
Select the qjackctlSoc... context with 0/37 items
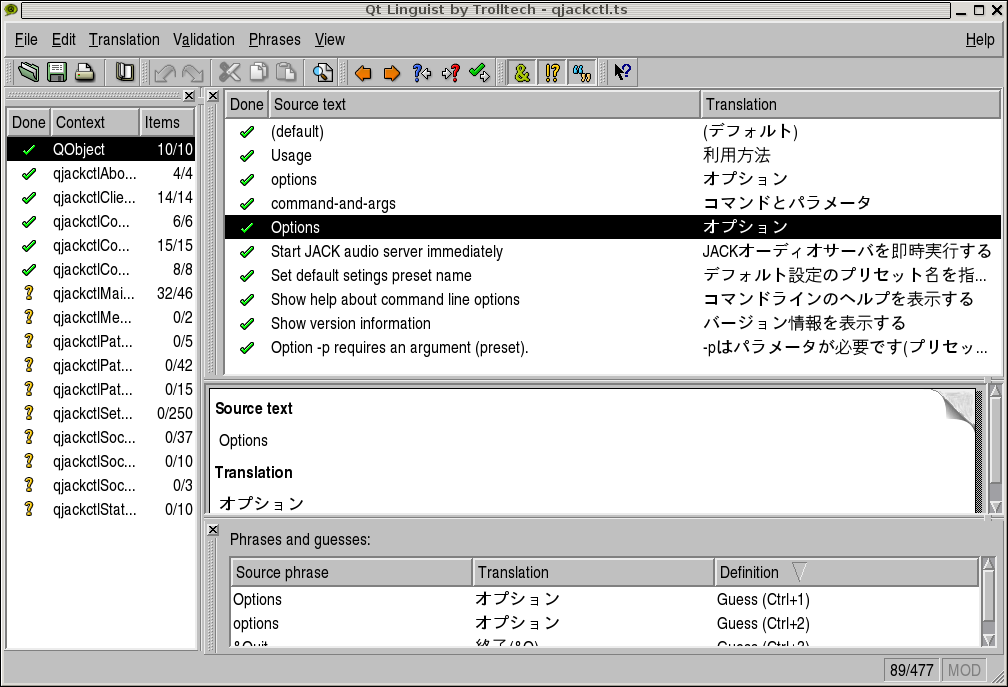coord(101,438)
